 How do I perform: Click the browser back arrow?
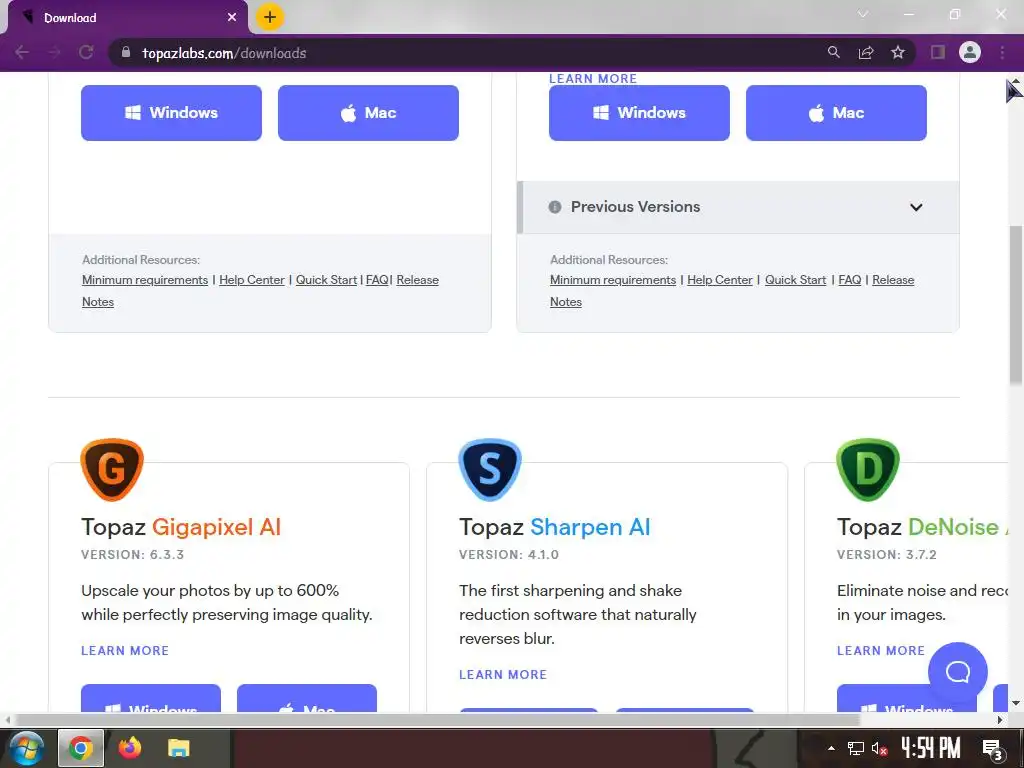[x=22, y=52]
